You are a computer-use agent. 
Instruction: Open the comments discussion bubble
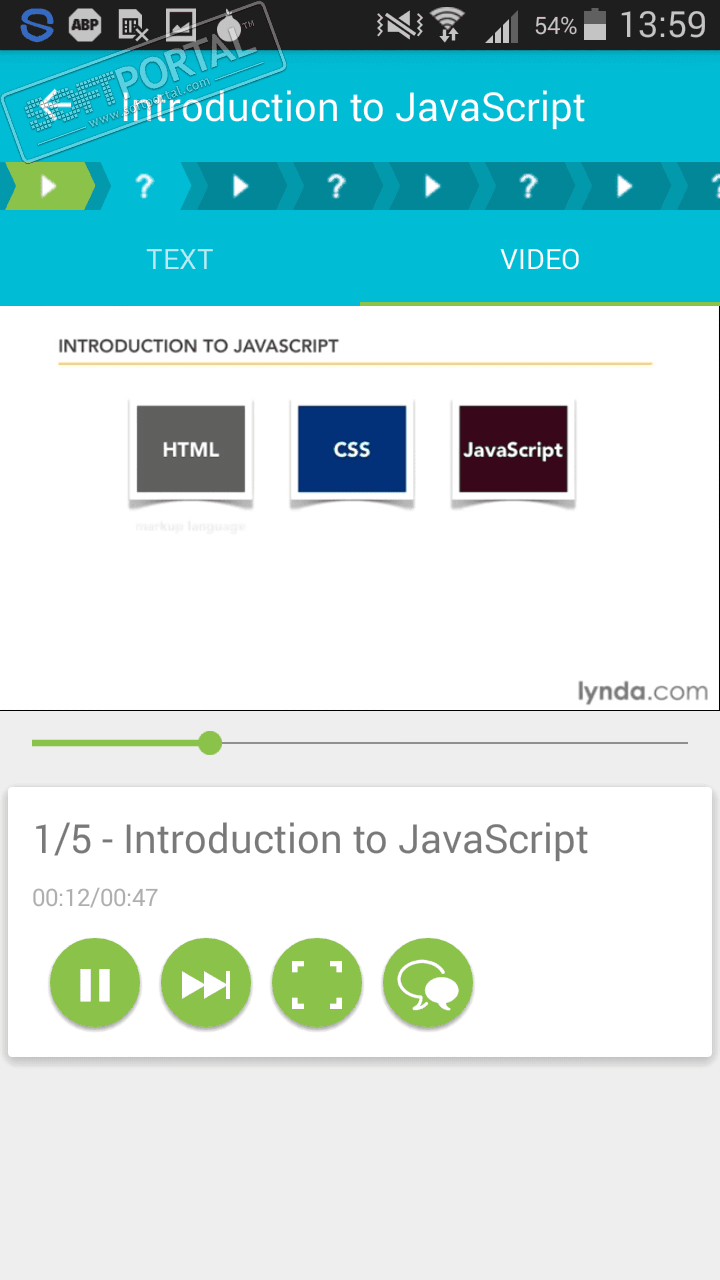tap(428, 985)
